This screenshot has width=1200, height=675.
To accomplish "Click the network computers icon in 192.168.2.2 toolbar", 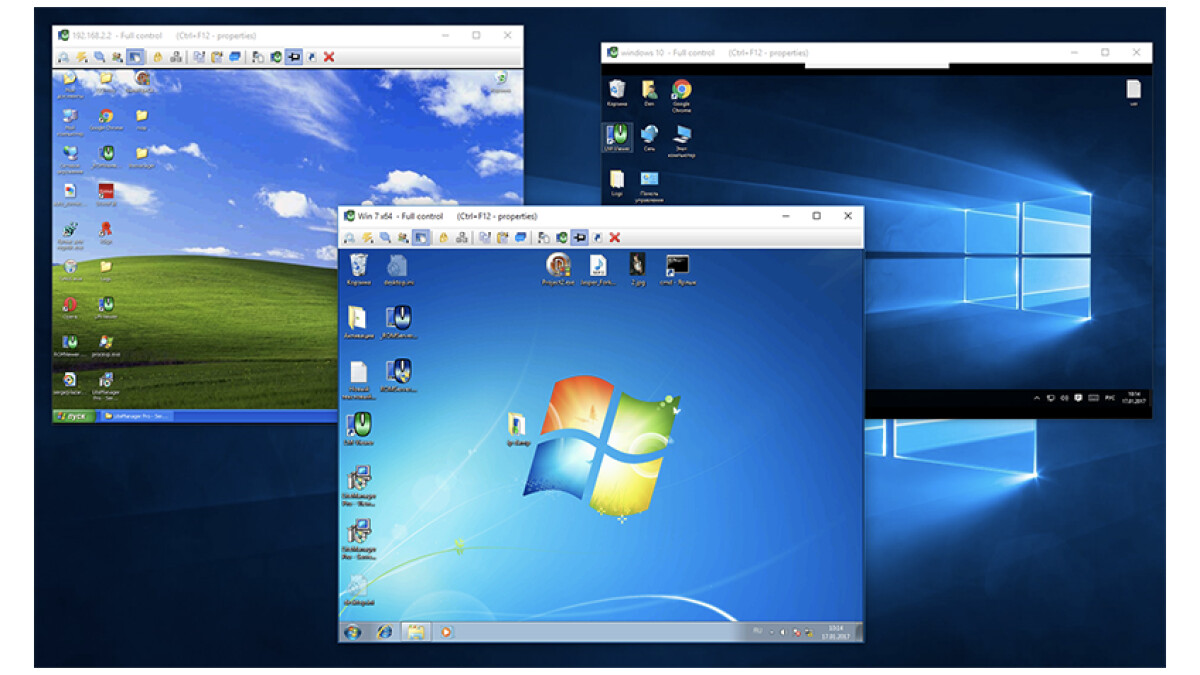I will tap(176, 57).
